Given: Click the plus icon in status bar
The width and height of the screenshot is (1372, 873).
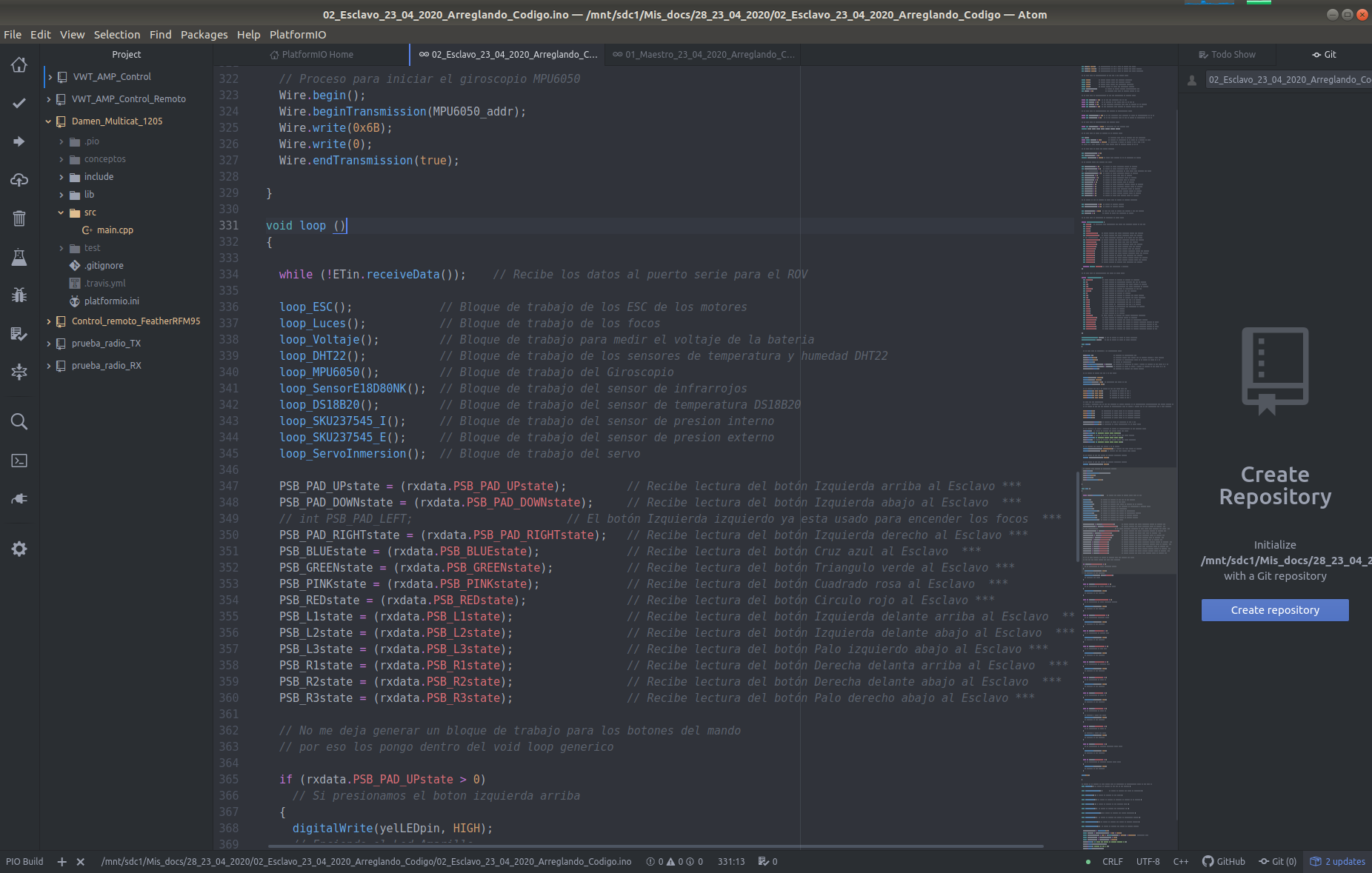Looking at the screenshot, I should (x=62, y=862).
